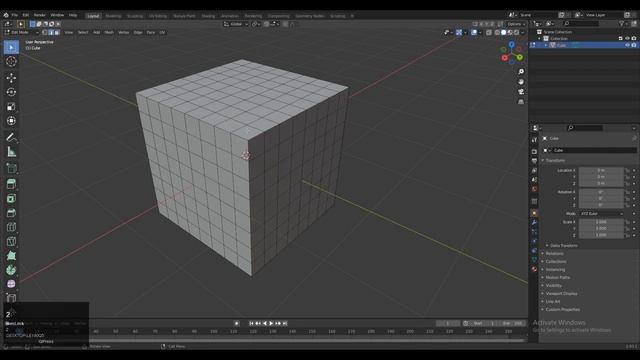Open the Global transform orientation dropdown
Screen dimensions: 640x360
pyautogui.click(x=236, y=24)
